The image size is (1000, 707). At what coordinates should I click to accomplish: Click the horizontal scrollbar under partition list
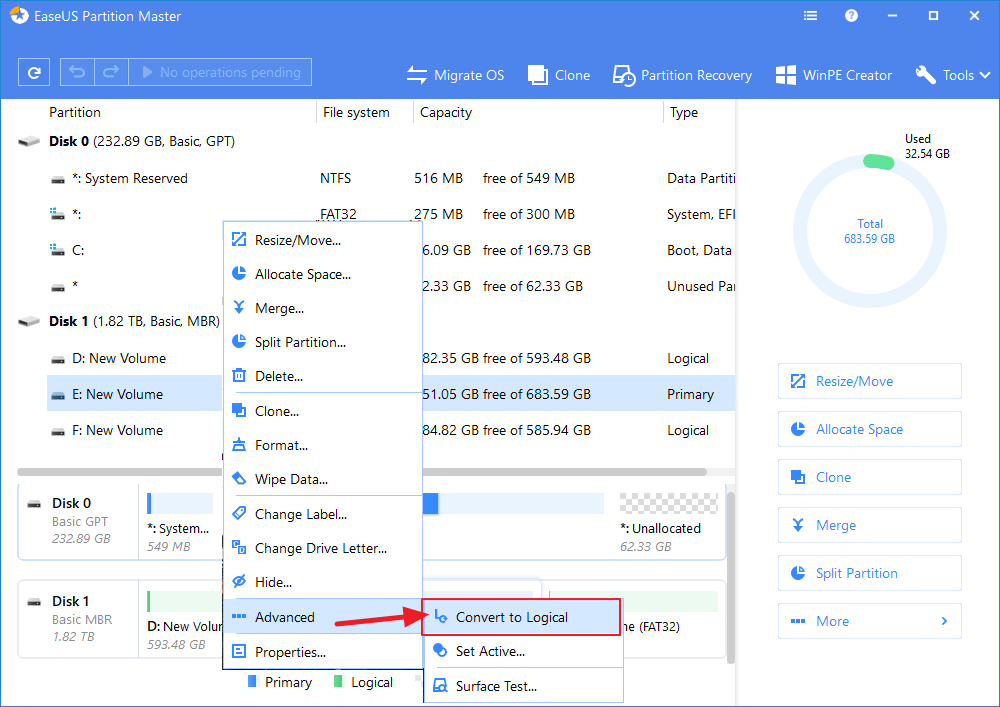pos(362,472)
